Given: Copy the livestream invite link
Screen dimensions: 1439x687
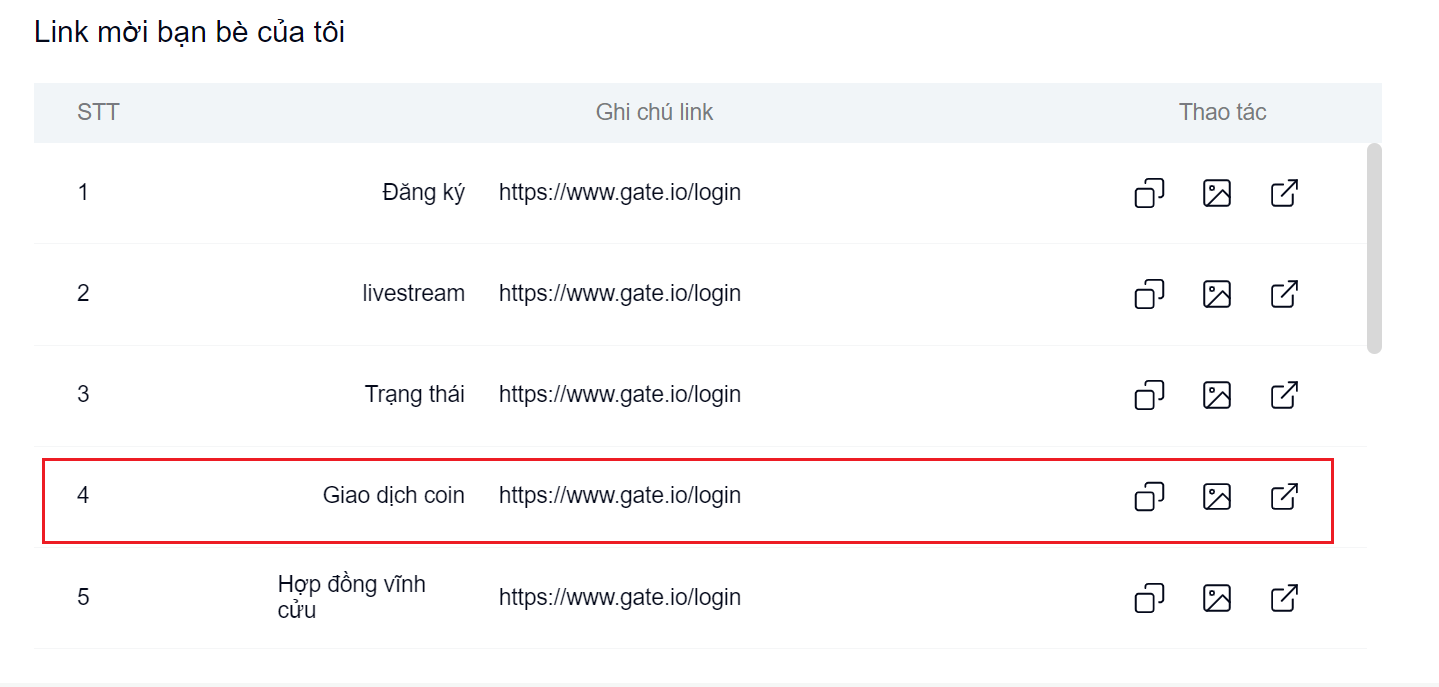Looking at the screenshot, I should tap(1149, 294).
